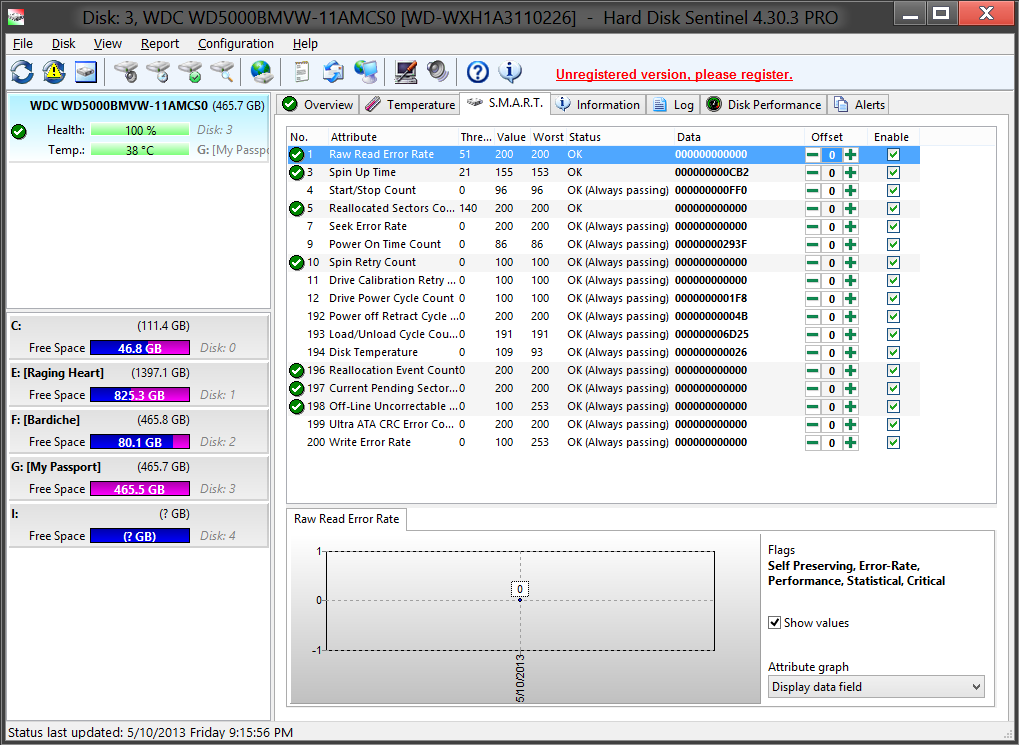Click the green plus for Disk Temperature offset
Screen dimensions: 1019x745
coord(850,353)
